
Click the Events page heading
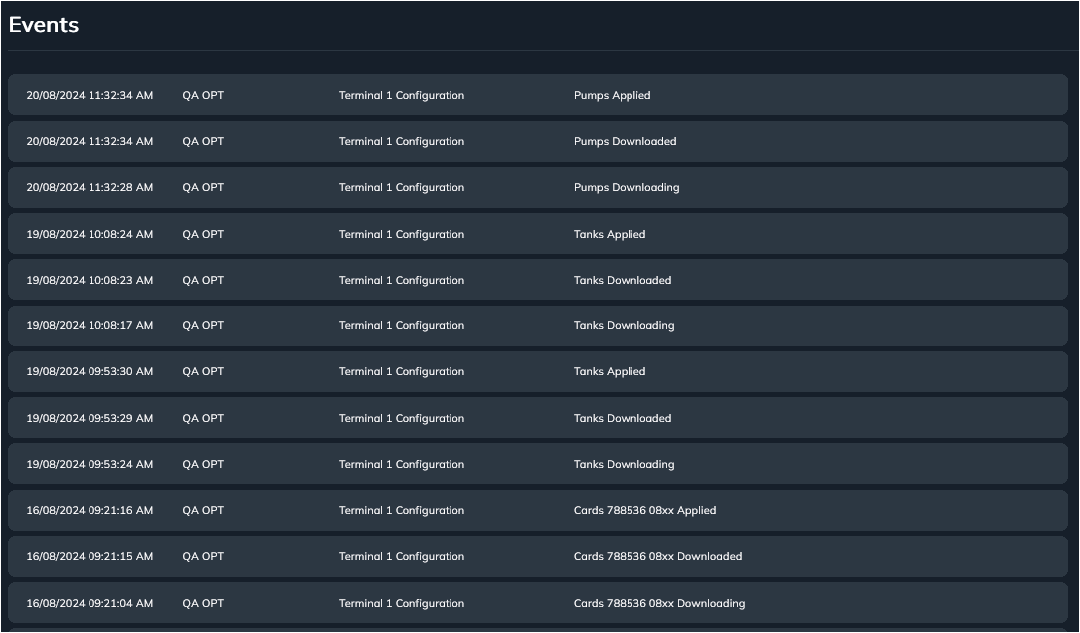(44, 25)
